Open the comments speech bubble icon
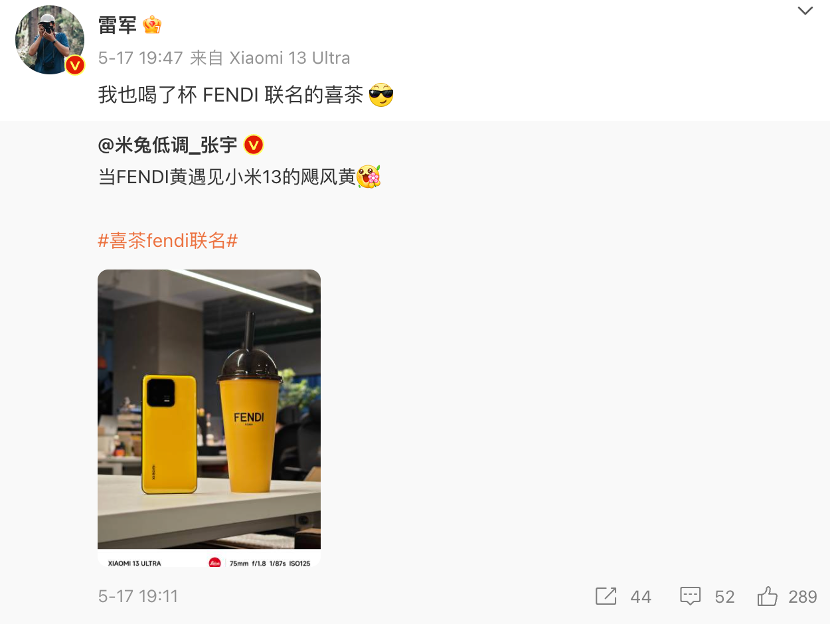830x624 pixels. coord(690,596)
